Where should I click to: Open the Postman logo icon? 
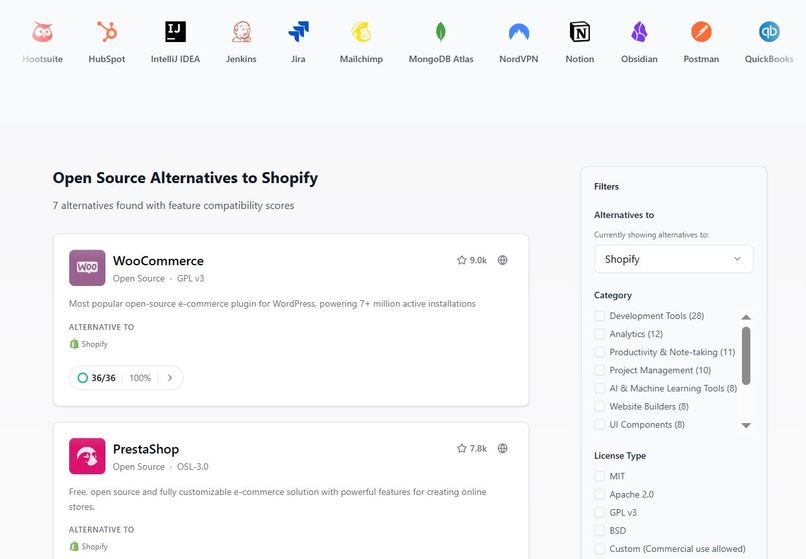701,32
